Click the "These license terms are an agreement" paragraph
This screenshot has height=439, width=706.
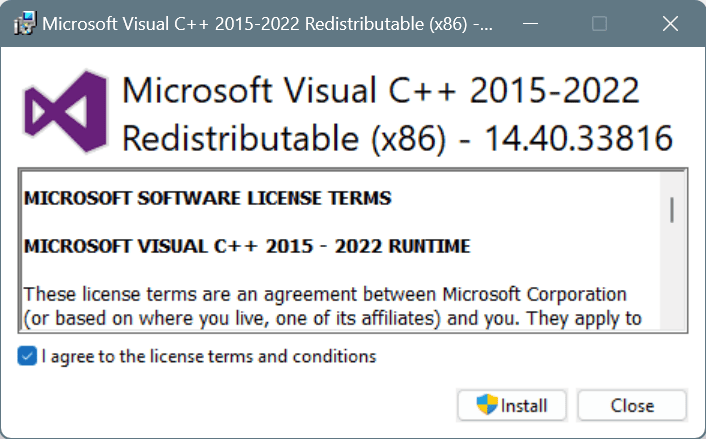point(332,306)
